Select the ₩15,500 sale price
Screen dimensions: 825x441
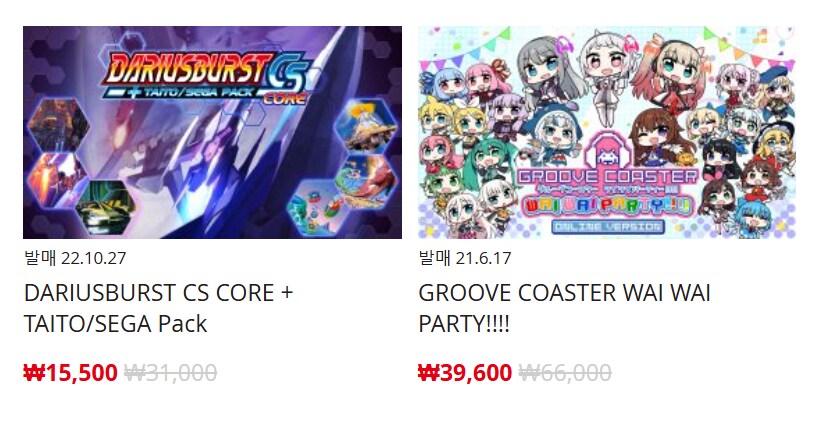[71, 373]
